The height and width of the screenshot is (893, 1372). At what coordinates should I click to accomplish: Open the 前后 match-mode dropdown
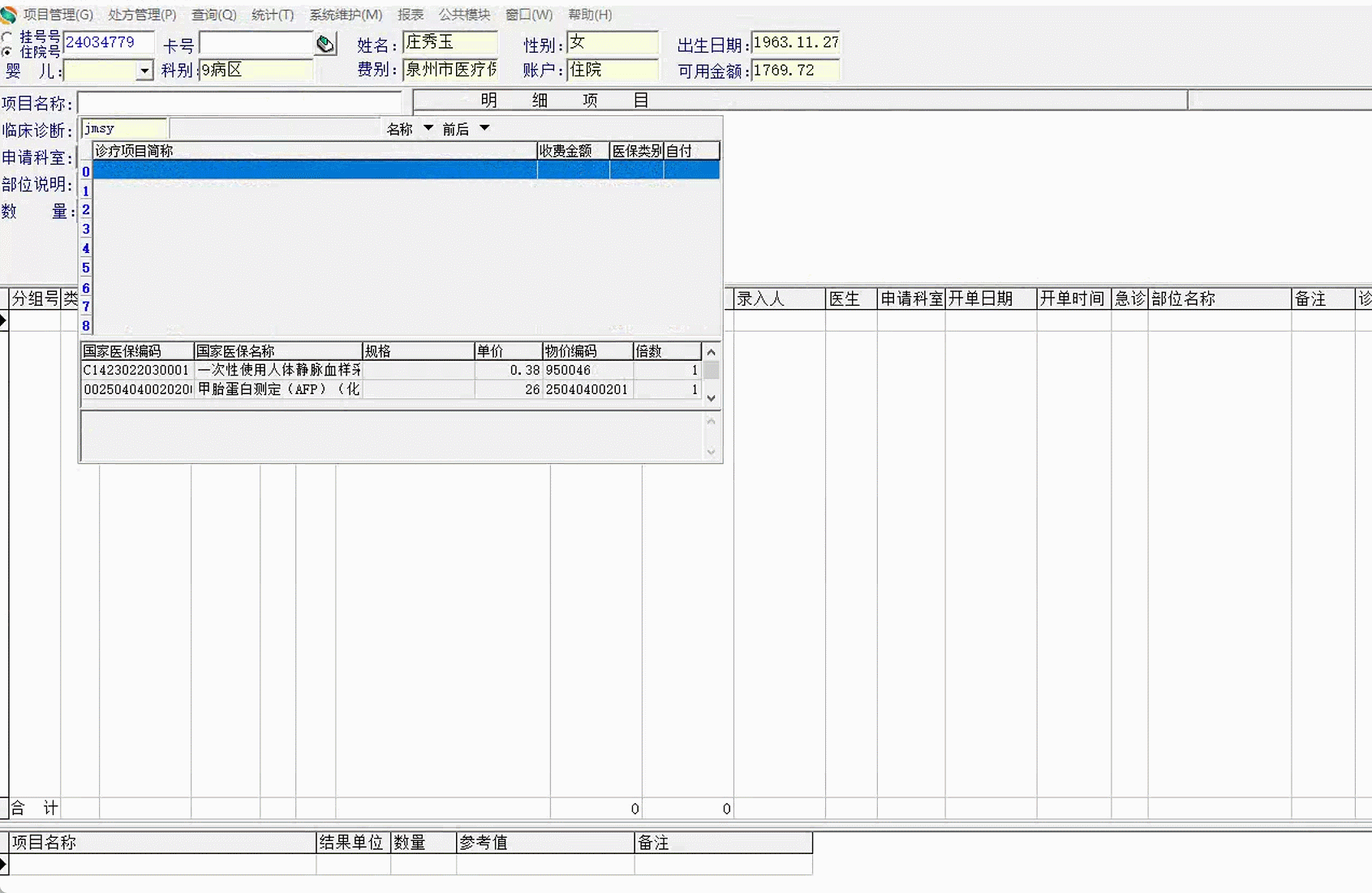coord(484,128)
